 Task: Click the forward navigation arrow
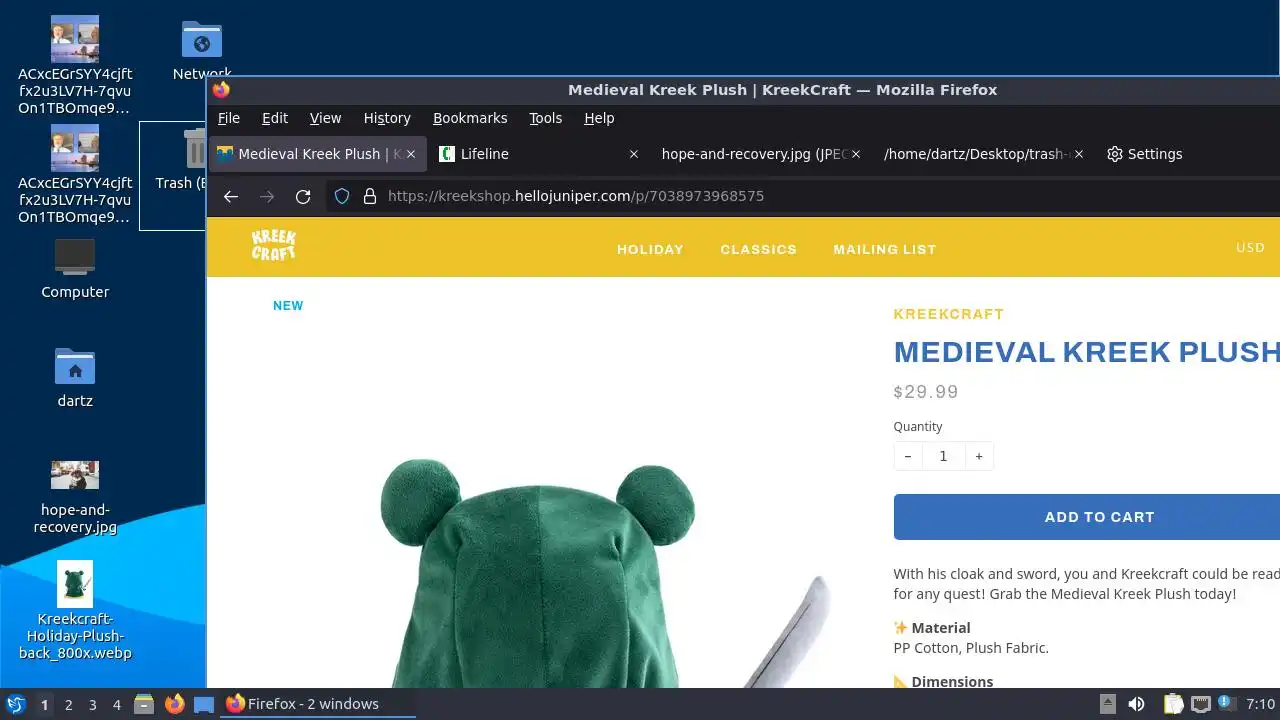point(267,196)
